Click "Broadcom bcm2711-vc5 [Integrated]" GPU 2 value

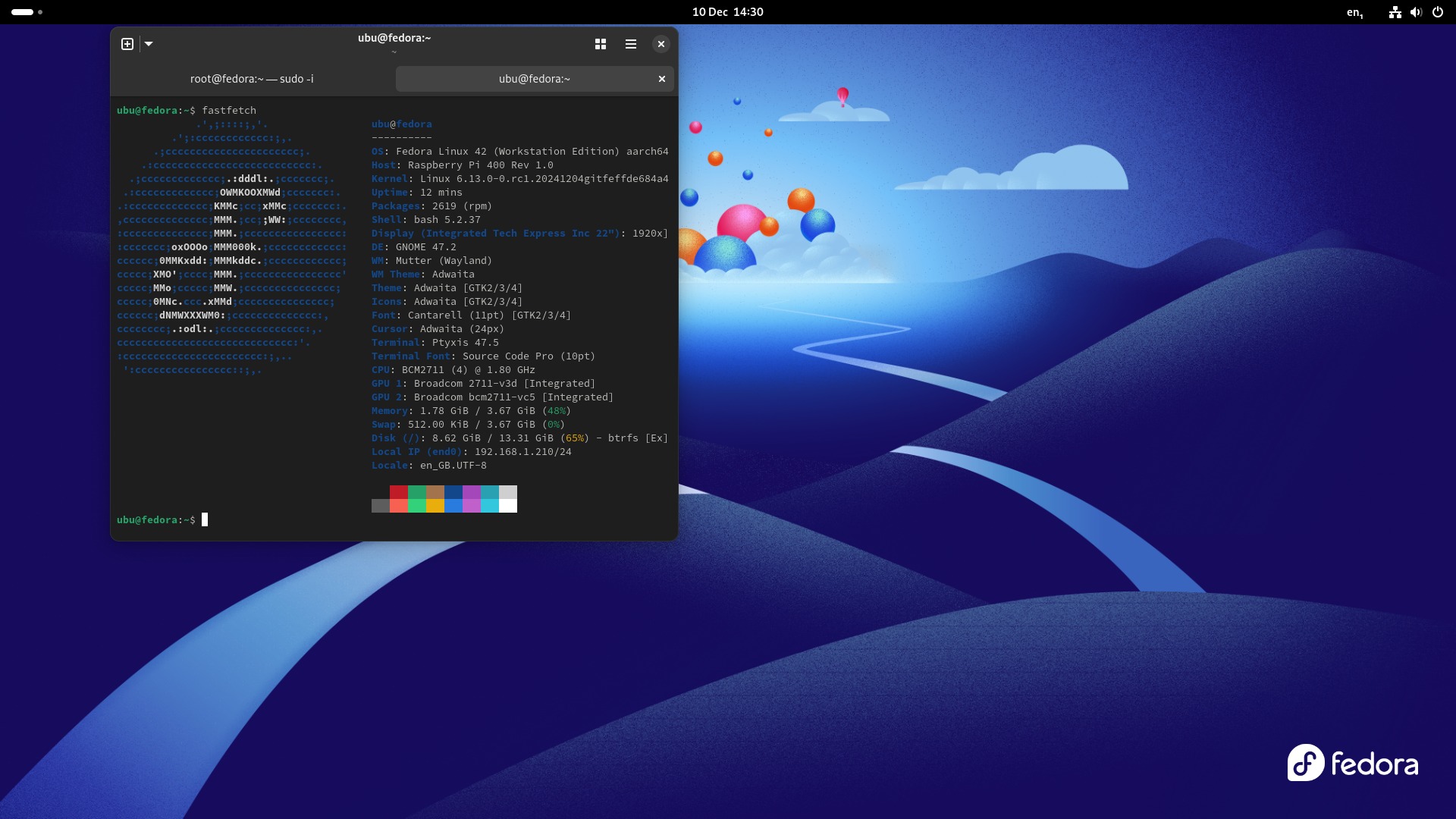[514, 397]
